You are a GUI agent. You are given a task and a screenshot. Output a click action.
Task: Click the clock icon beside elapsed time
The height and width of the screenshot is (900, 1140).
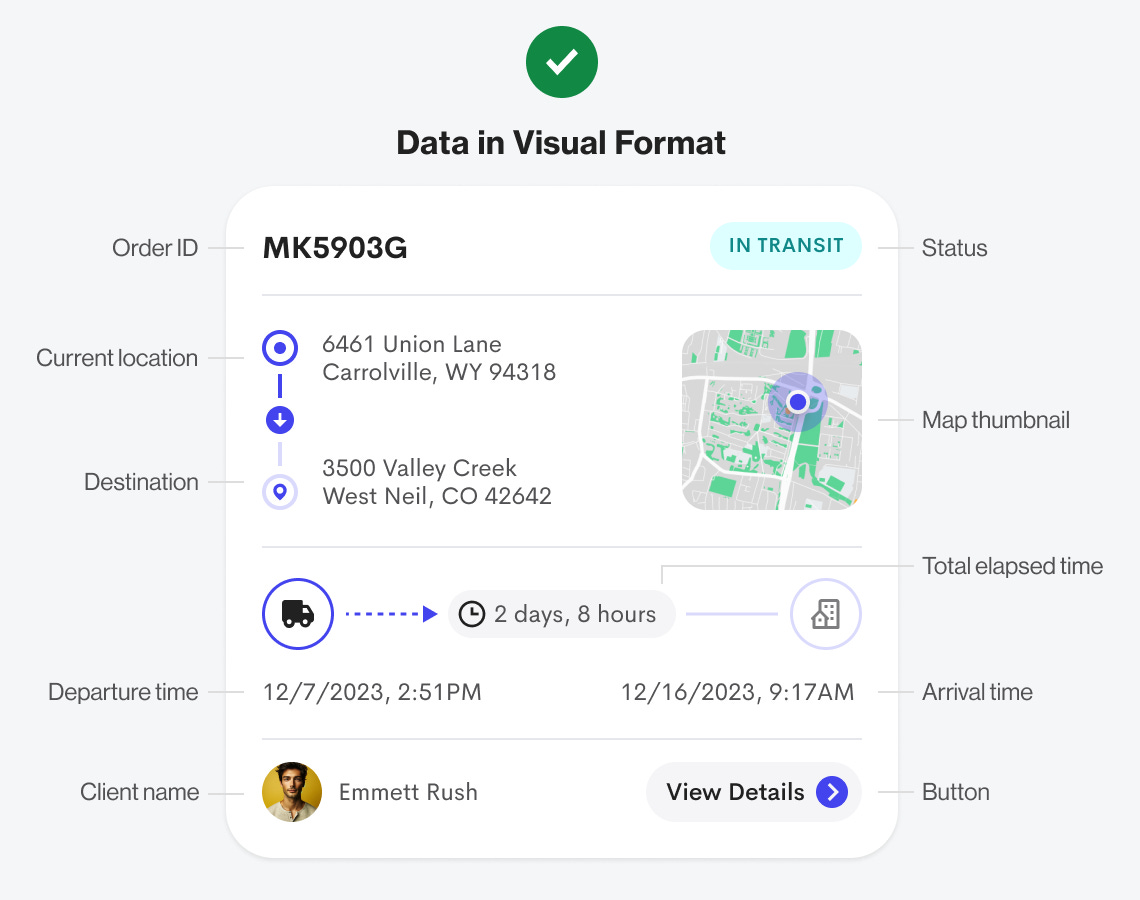tap(472, 614)
